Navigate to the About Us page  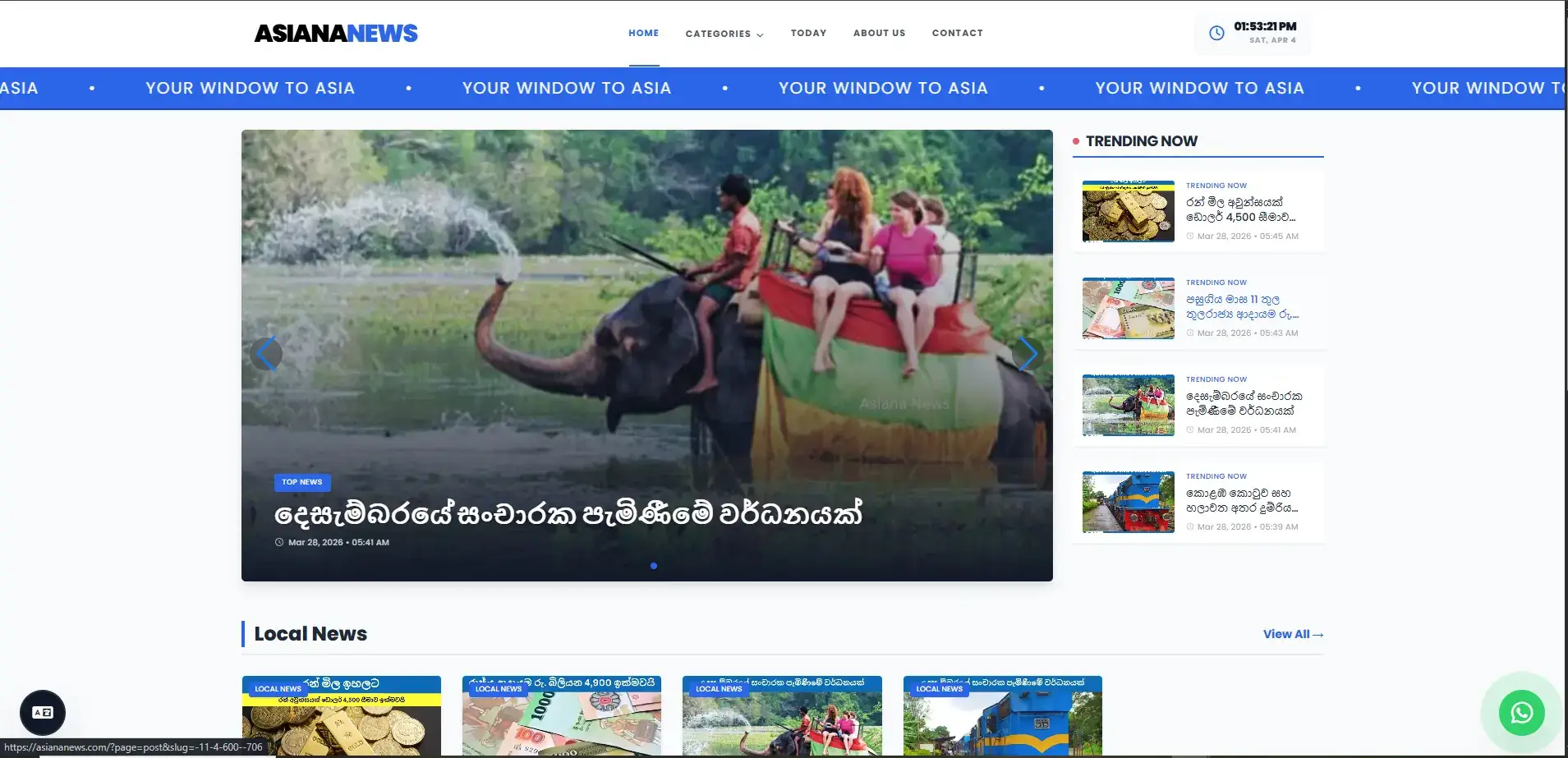[879, 33]
